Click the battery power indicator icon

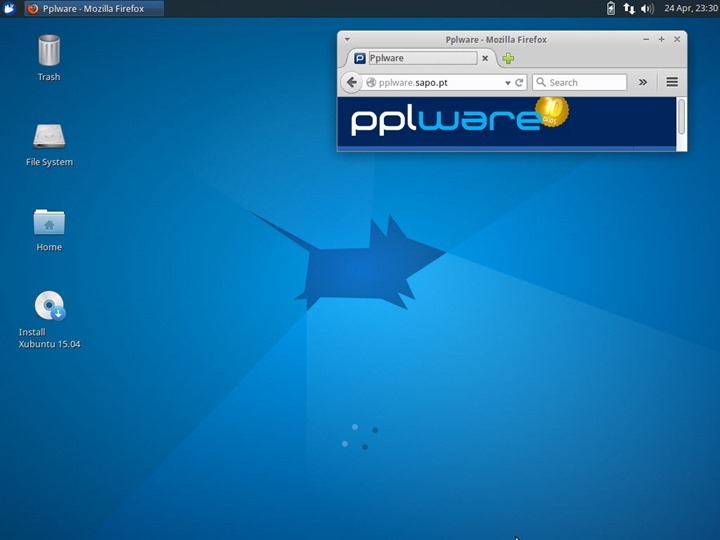tap(611, 8)
